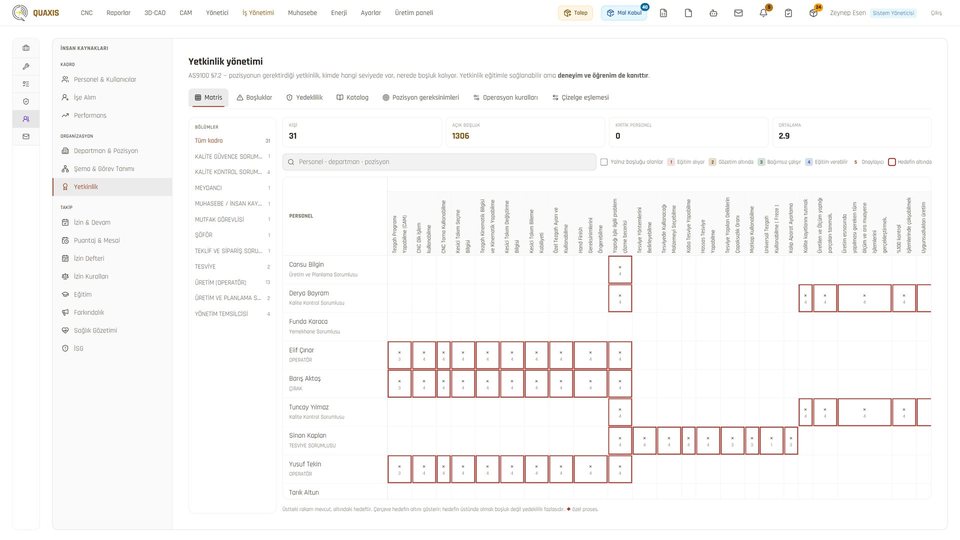This screenshot has width=960, height=540.
Task: Click the Personel - departman - pozisyon search field
Action: click(439, 162)
